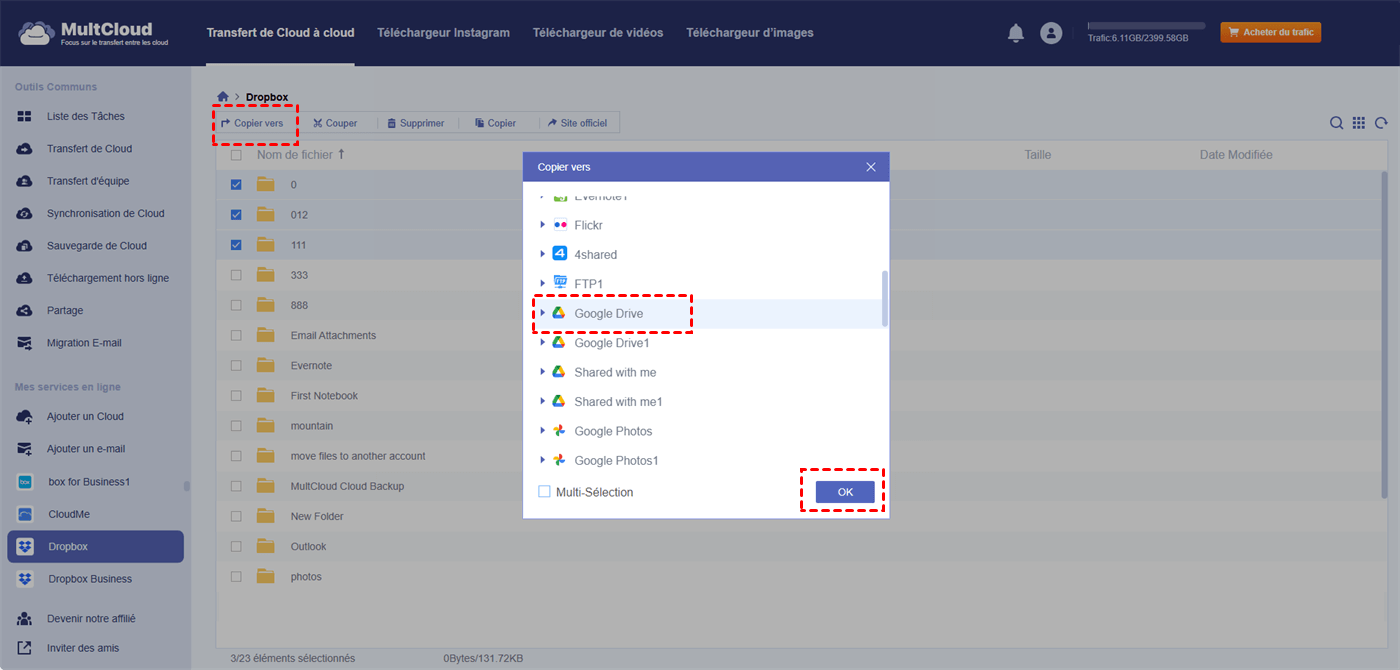This screenshot has width=1400, height=670.
Task: Sort by Nom de fichier column
Action: coord(300,155)
